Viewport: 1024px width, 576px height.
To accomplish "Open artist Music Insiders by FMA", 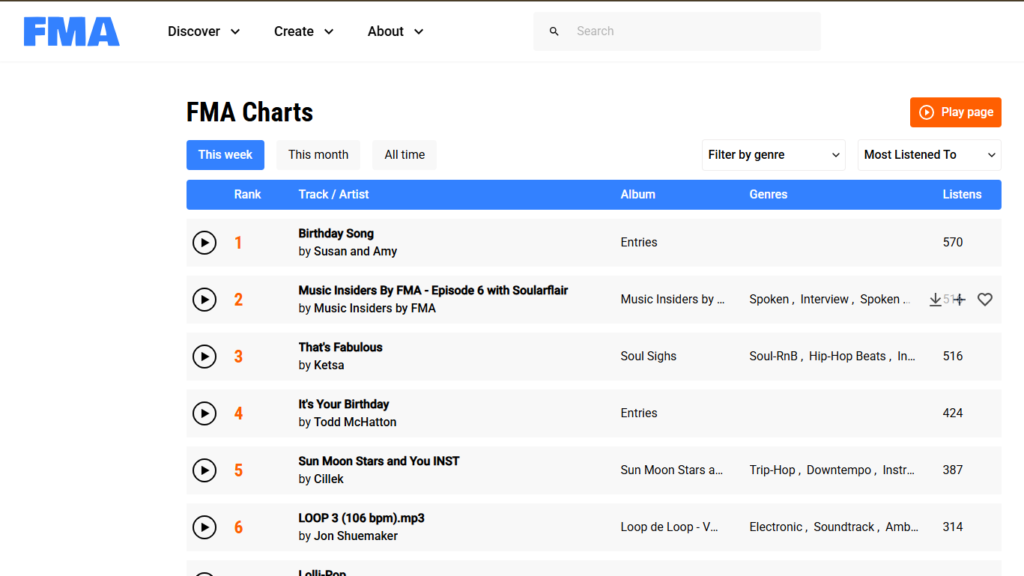I will (375, 308).
